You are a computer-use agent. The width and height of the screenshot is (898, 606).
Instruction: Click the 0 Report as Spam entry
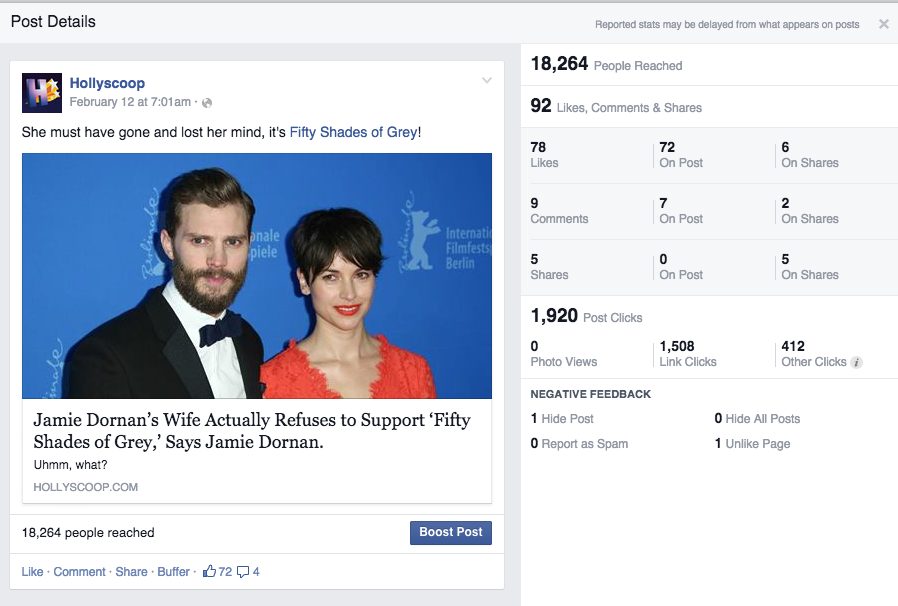[579, 444]
